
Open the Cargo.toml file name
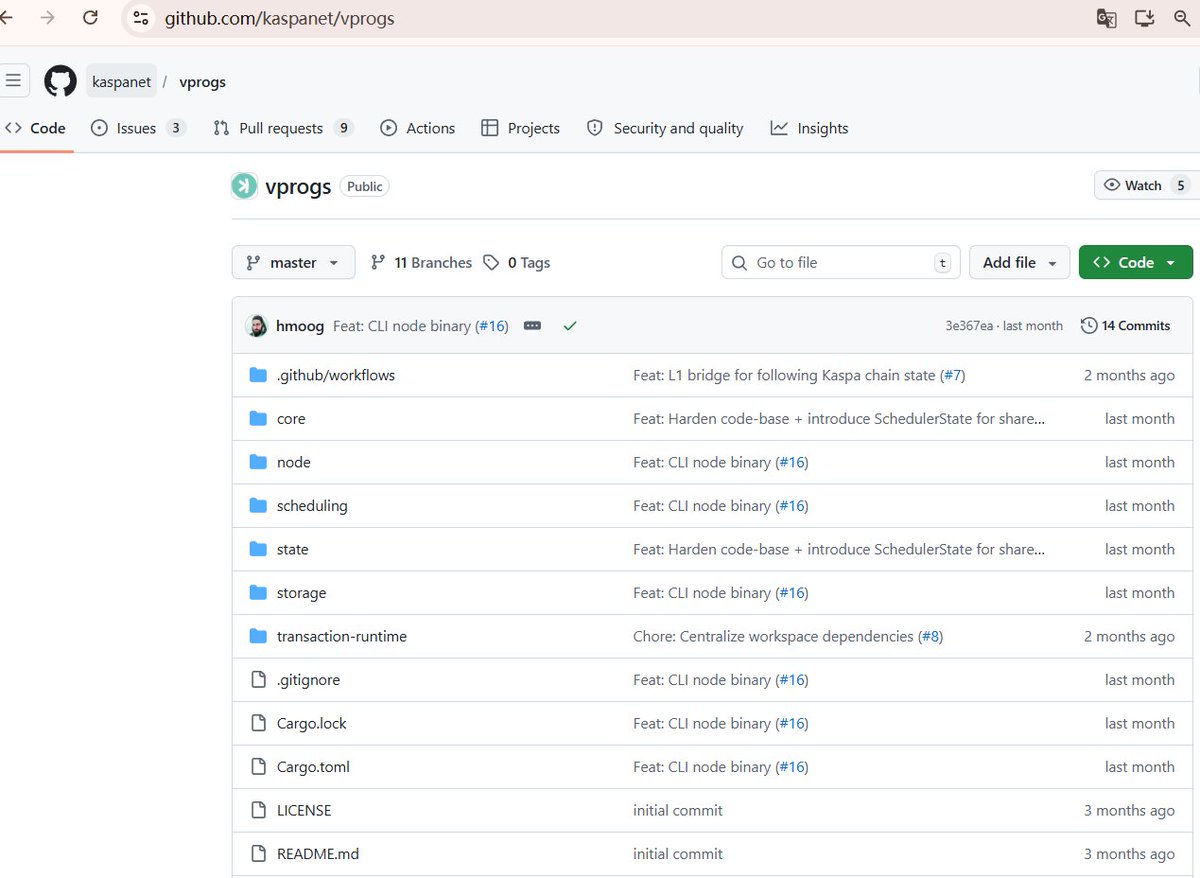313,767
